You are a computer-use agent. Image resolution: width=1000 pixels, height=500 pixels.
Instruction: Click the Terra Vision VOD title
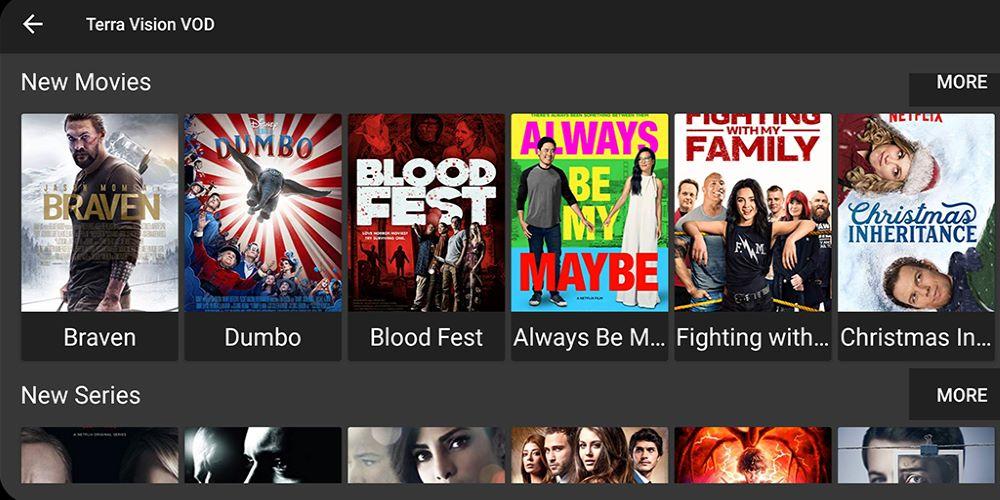tap(150, 25)
